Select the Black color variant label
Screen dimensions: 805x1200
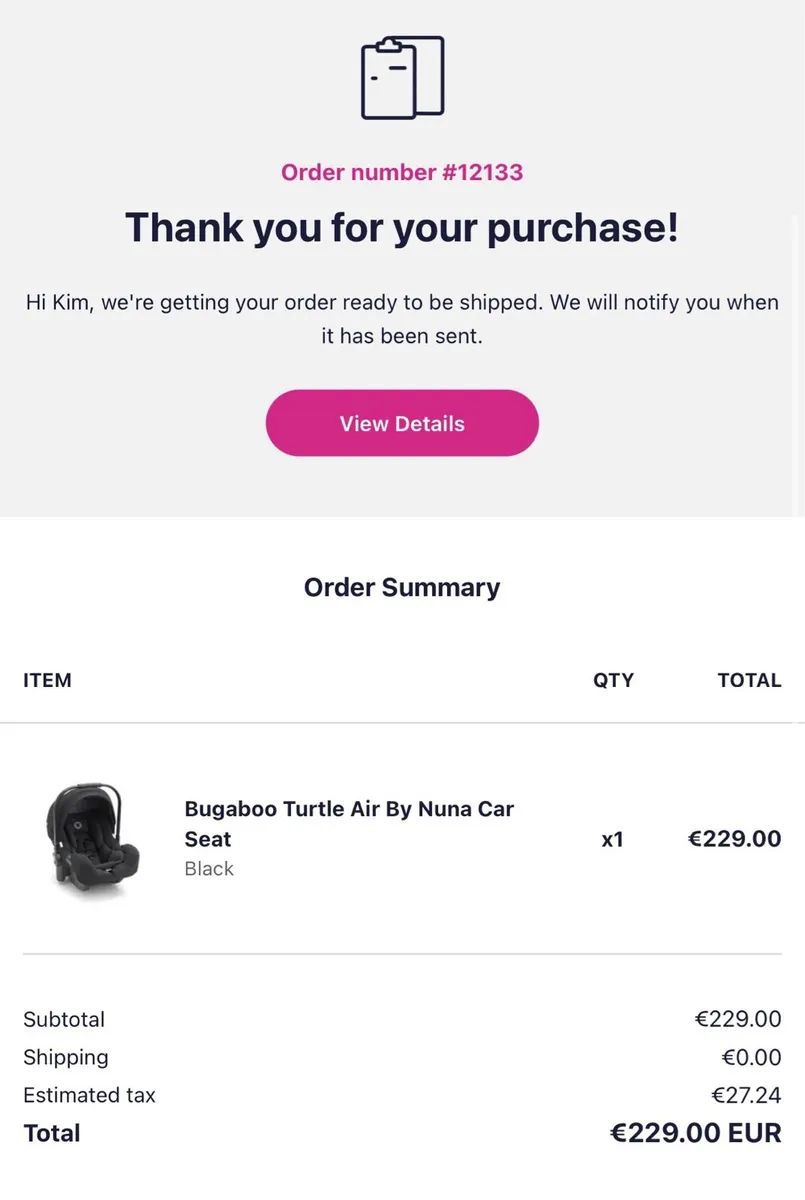[x=209, y=869]
